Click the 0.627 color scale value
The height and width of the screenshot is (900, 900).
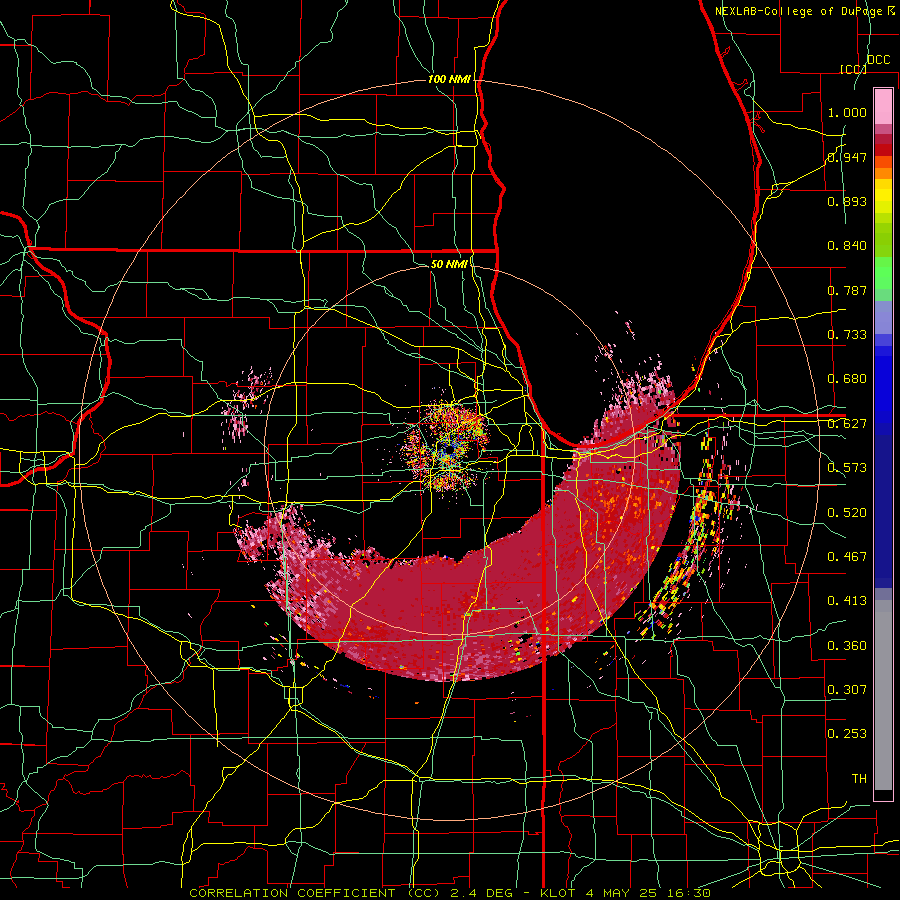[847, 424]
